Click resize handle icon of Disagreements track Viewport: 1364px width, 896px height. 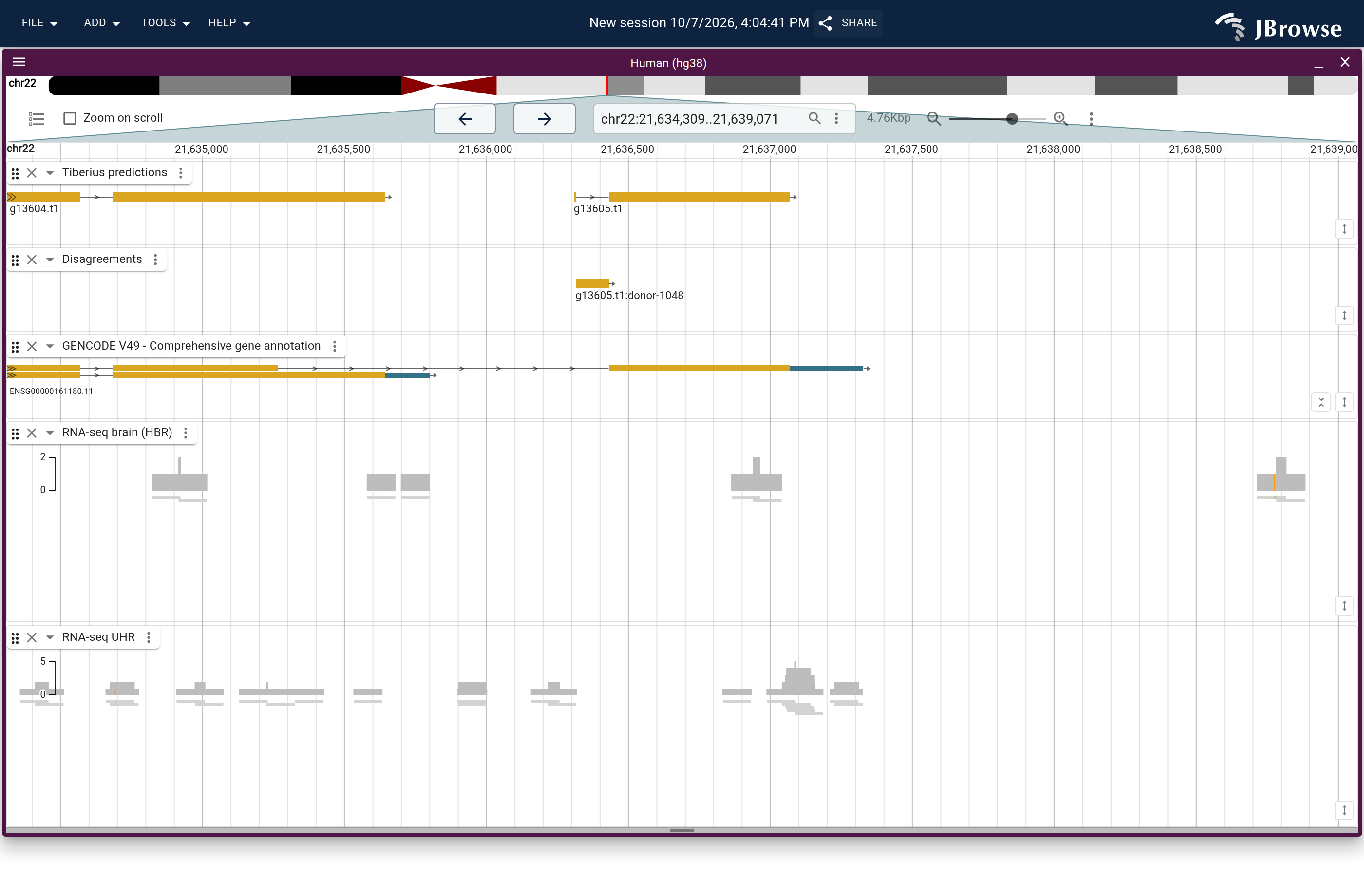tap(1344, 315)
